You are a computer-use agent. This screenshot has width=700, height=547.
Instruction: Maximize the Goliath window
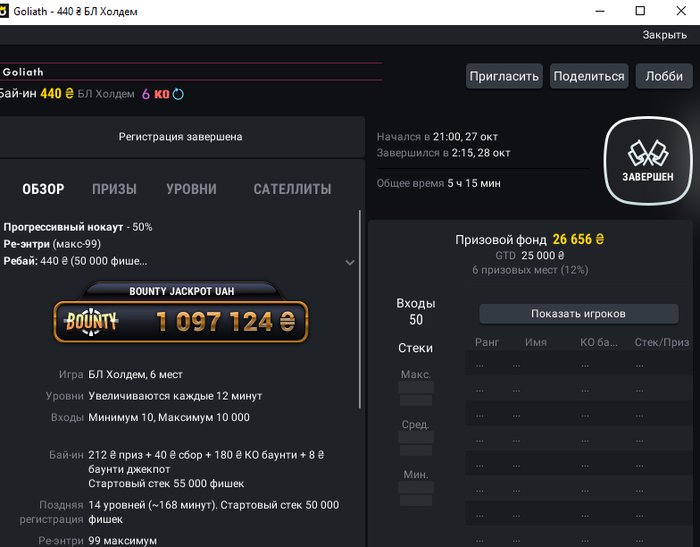[640, 11]
